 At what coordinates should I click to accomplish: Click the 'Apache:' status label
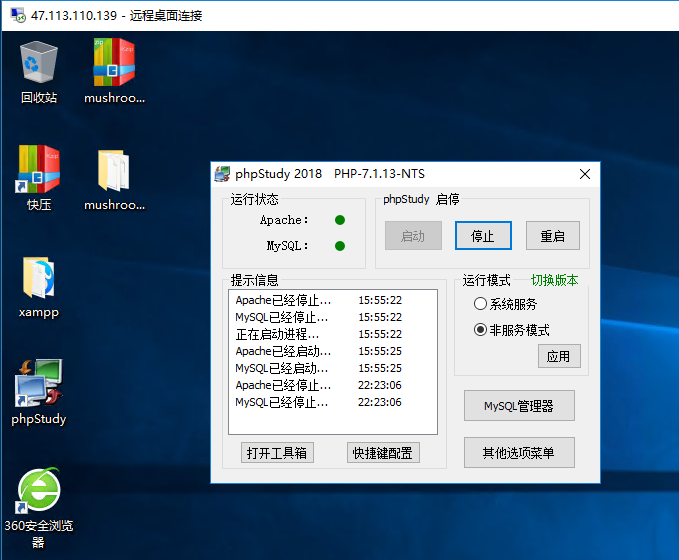[x=284, y=220]
